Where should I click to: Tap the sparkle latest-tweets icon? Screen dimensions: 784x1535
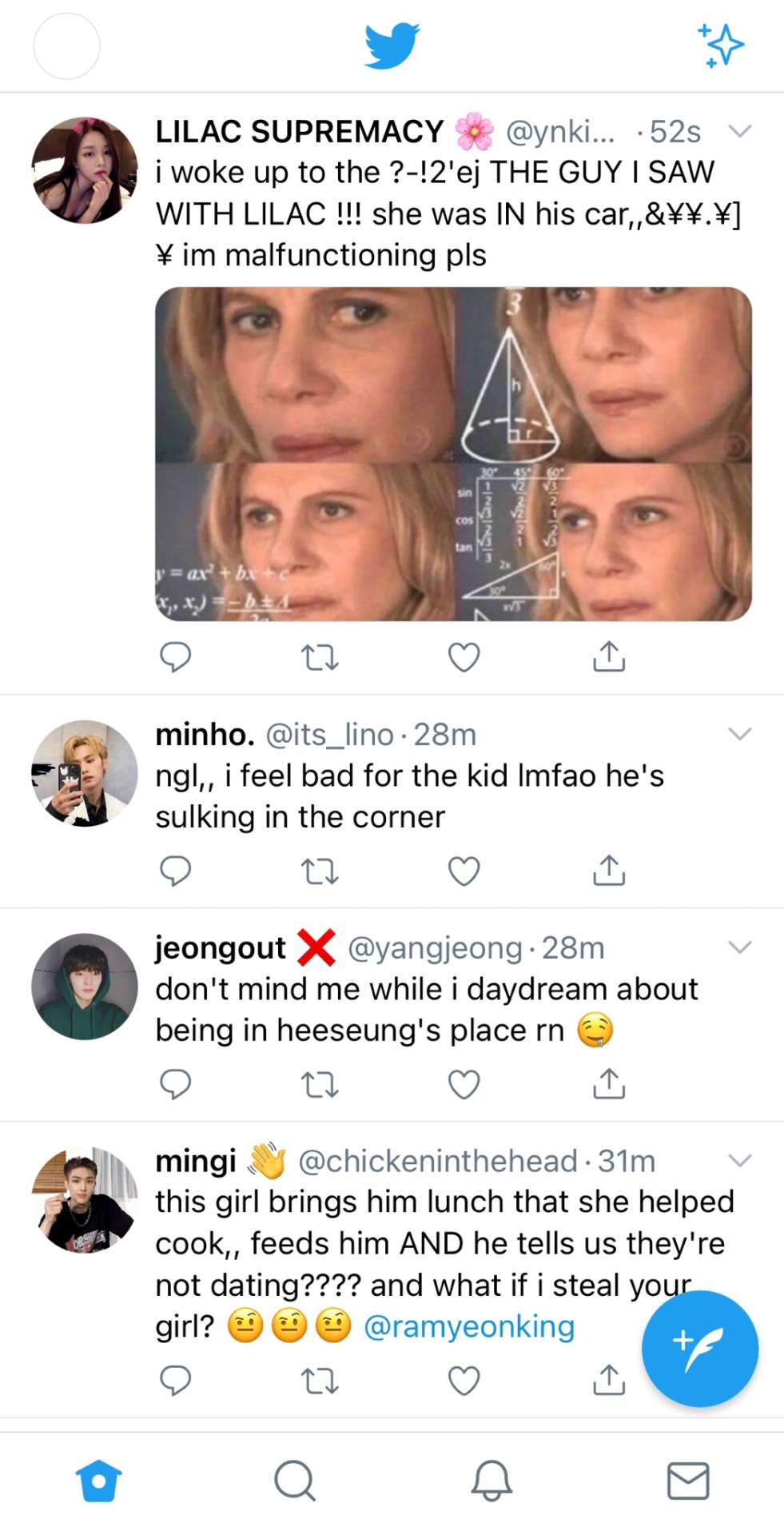(721, 45)
